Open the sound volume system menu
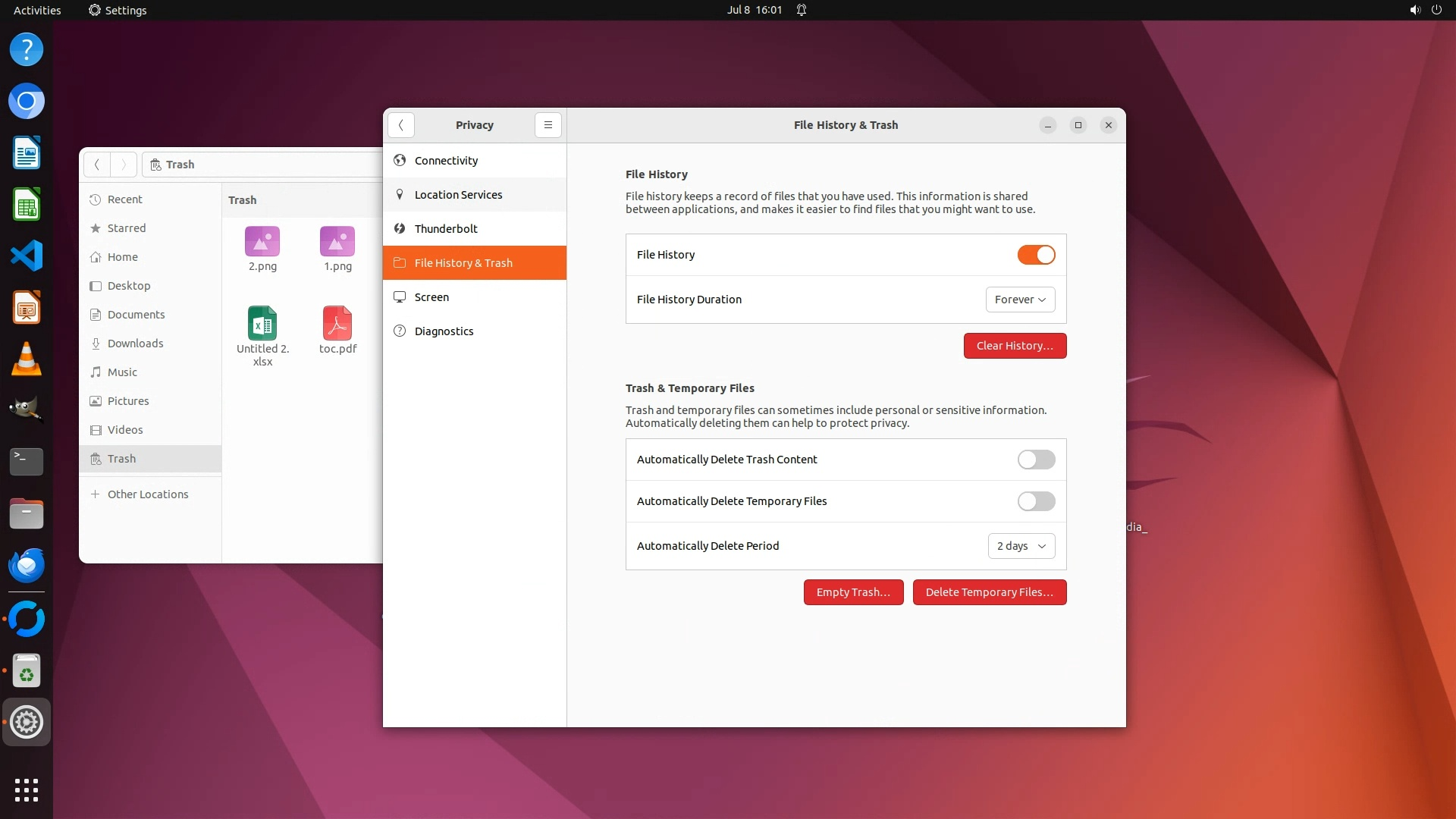The image size is (1456, 819). 1415,10
